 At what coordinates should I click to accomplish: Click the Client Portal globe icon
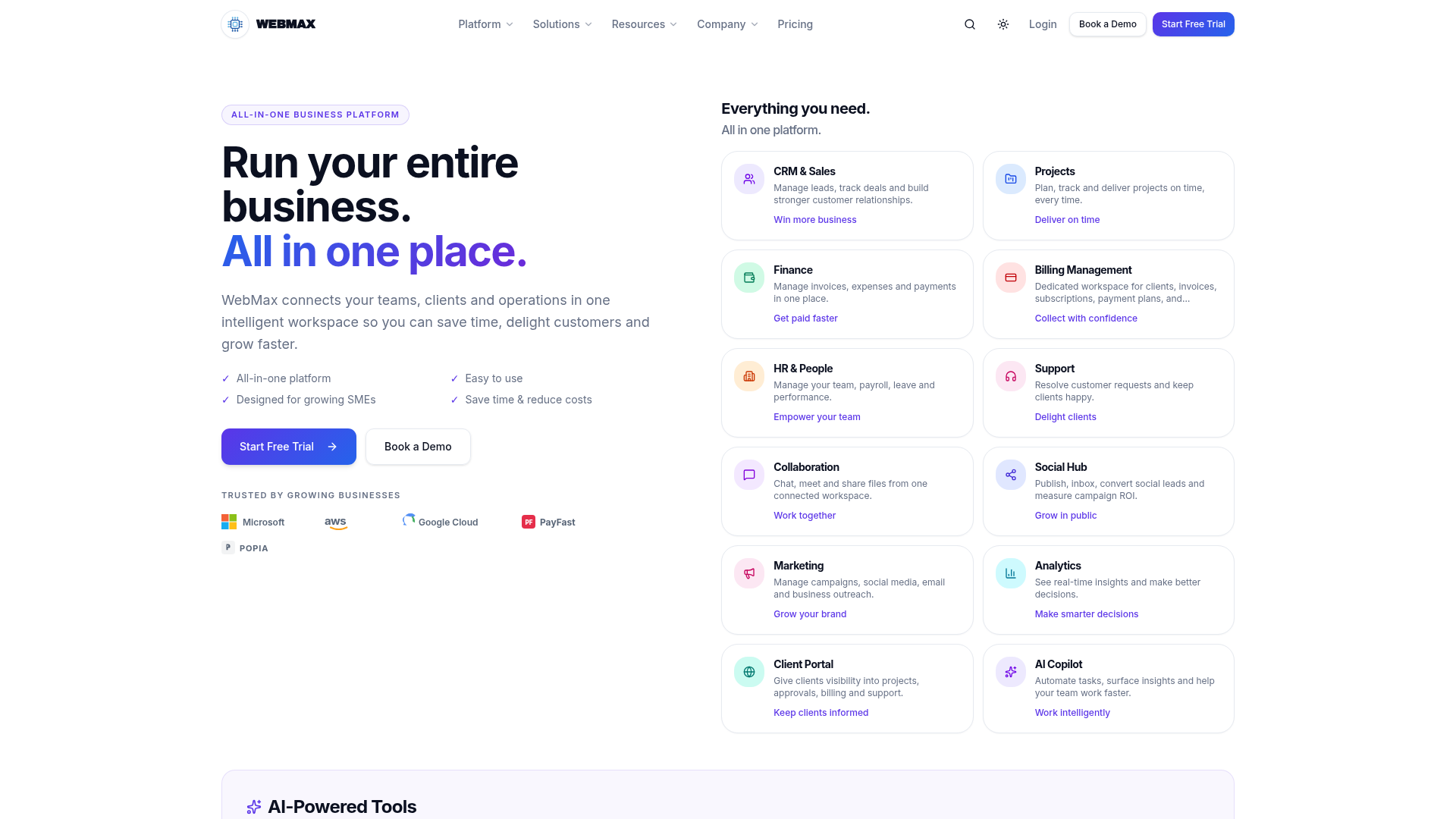pos(749,672)
